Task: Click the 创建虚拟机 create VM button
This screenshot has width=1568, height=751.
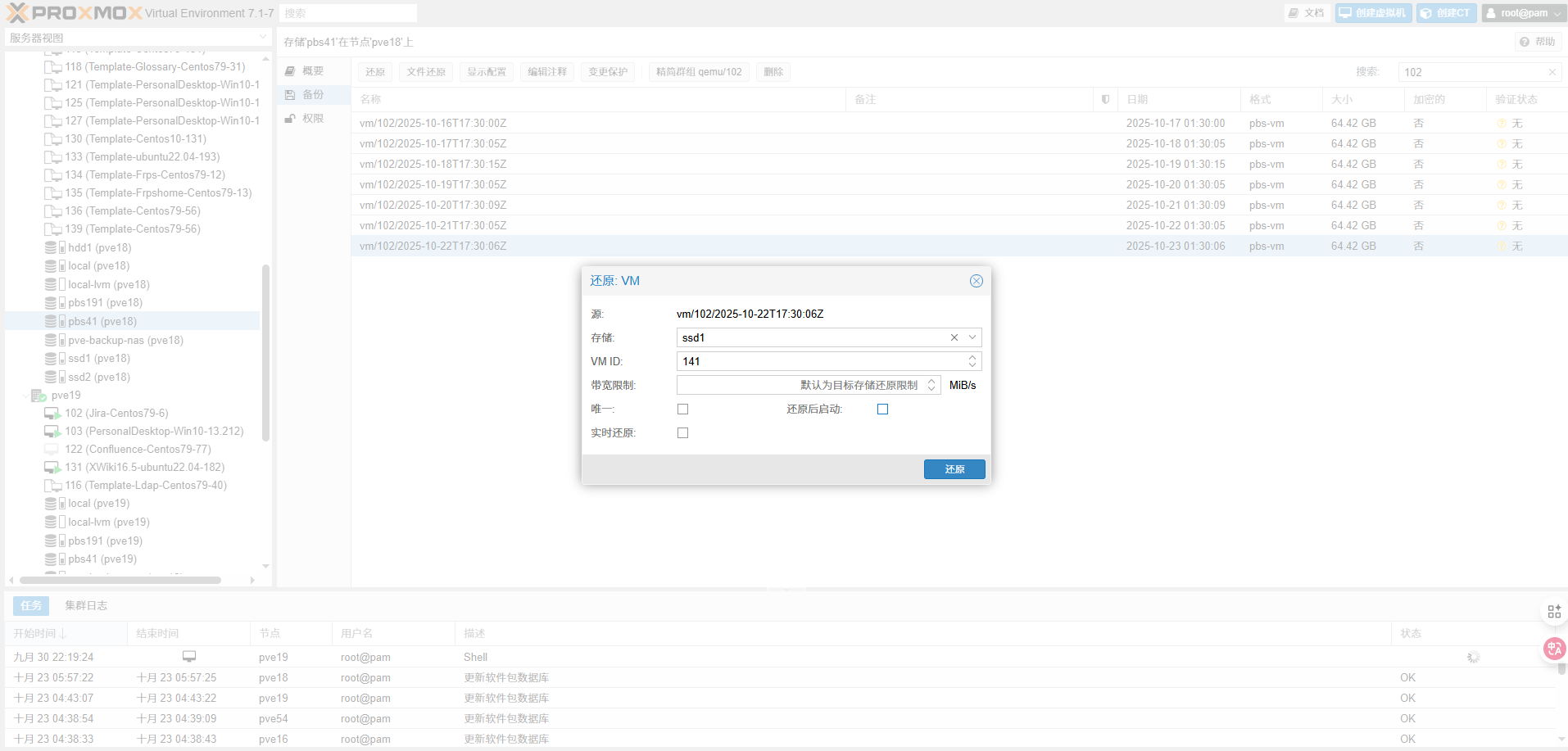Action: (x=1373, y=13)
